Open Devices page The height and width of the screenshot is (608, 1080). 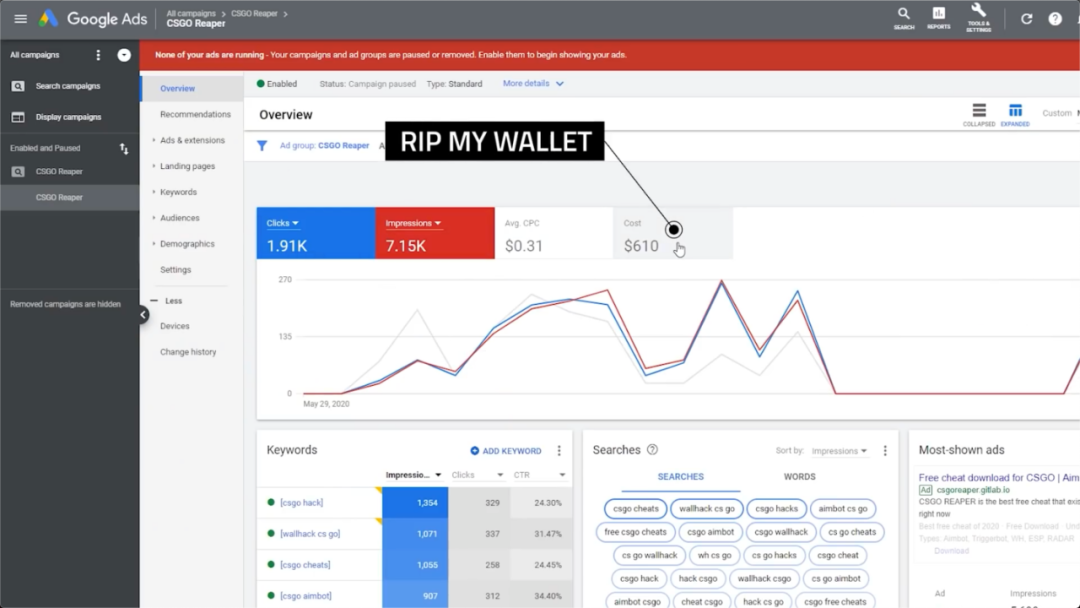(175, 326)
